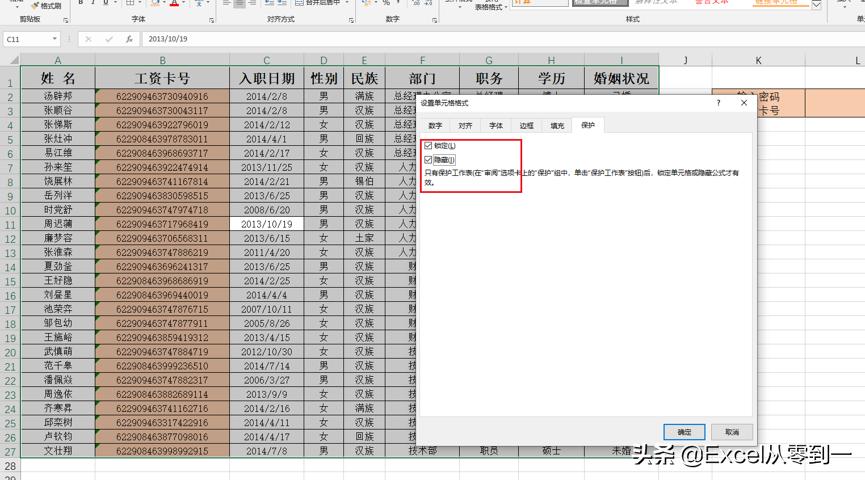The image size is (865, 480).
Task: Click the confirm entry checkmark in formula bar
Action: (x=109, y=39)
